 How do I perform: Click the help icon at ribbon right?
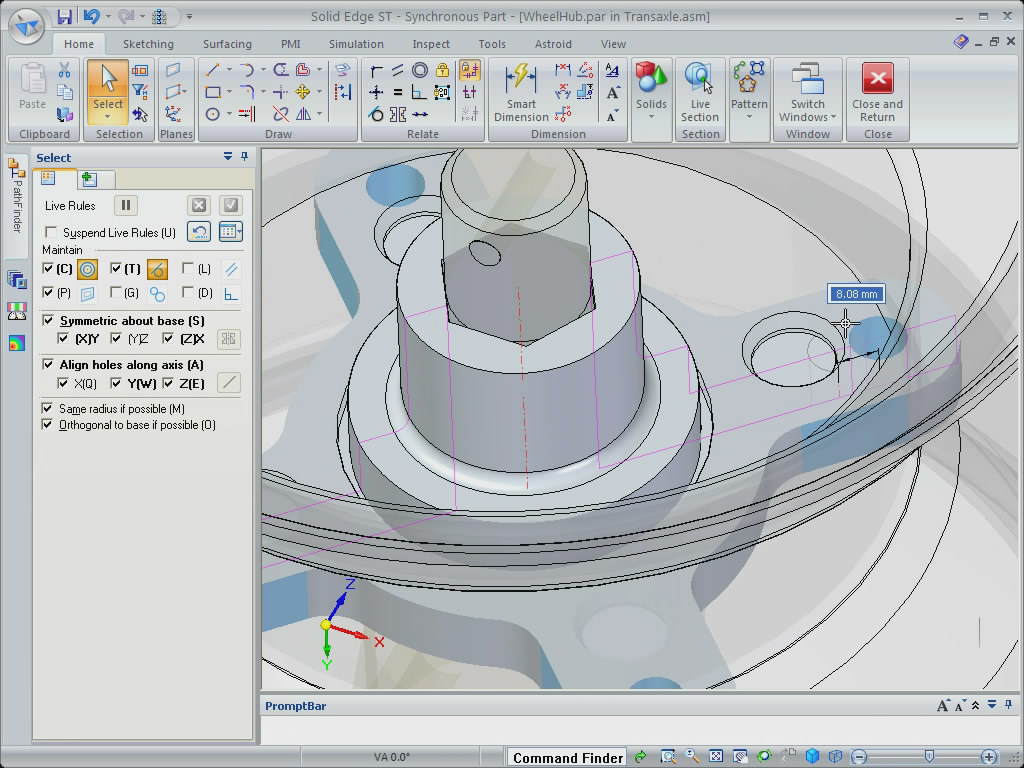point(961,42)
